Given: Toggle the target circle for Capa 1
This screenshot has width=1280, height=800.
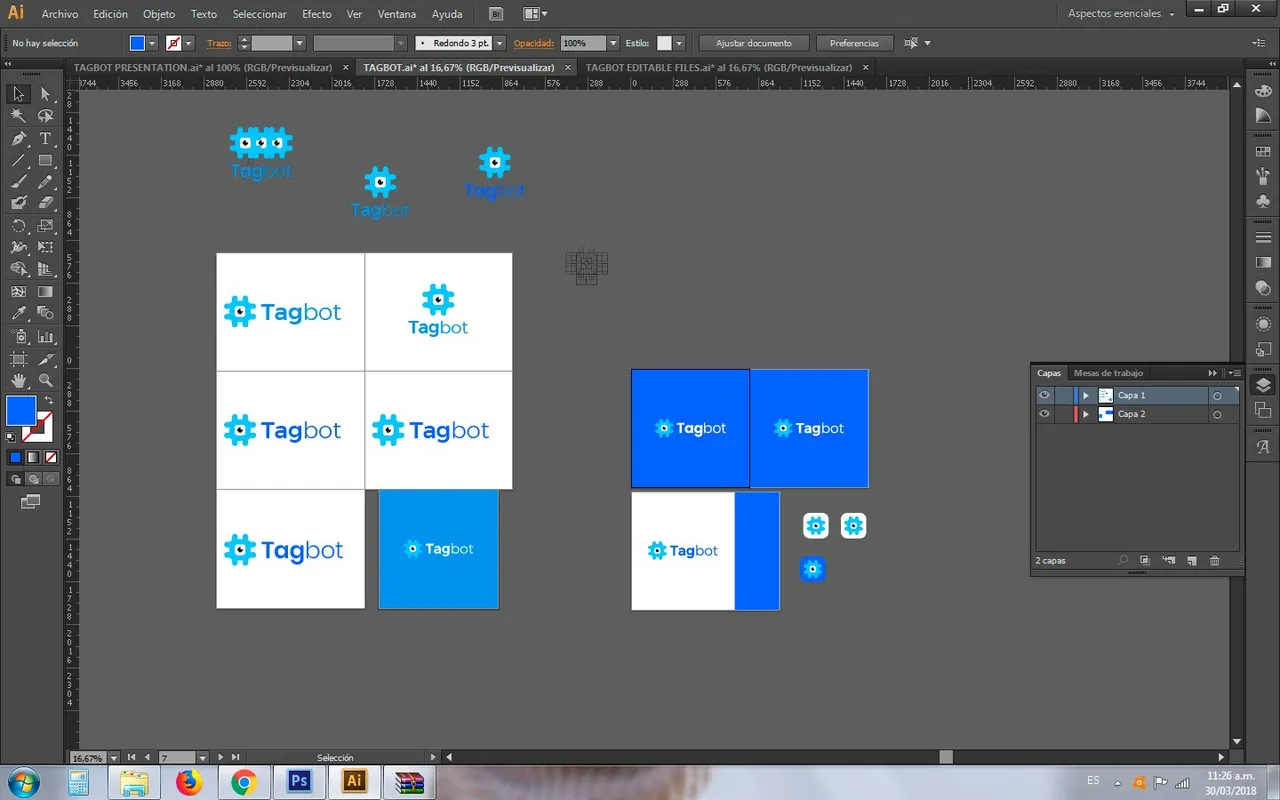Looking at the screenshot, I should (1217, 396).
